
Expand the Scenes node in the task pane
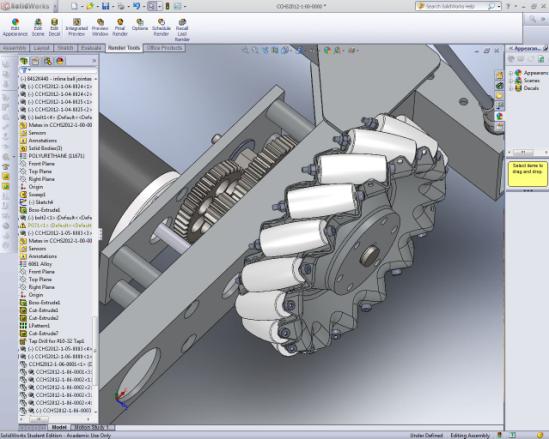pyautogui.click(x=511, y=81)
